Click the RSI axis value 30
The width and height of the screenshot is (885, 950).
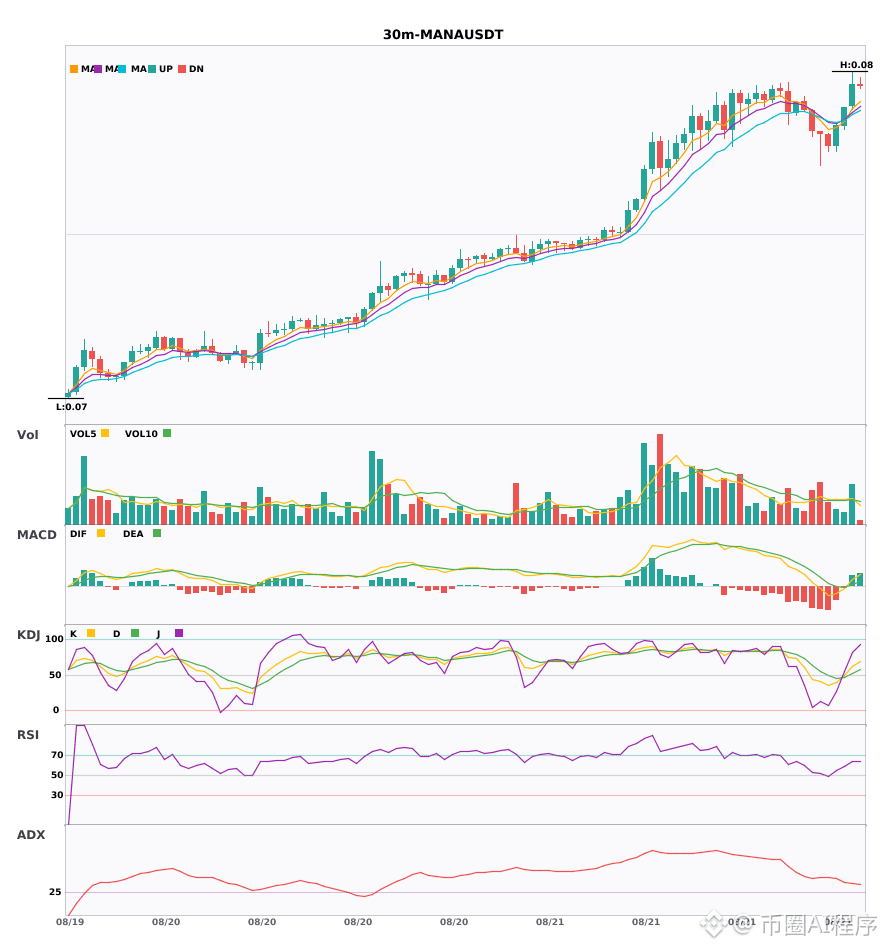pyautogui.click(x=57, y=795)
